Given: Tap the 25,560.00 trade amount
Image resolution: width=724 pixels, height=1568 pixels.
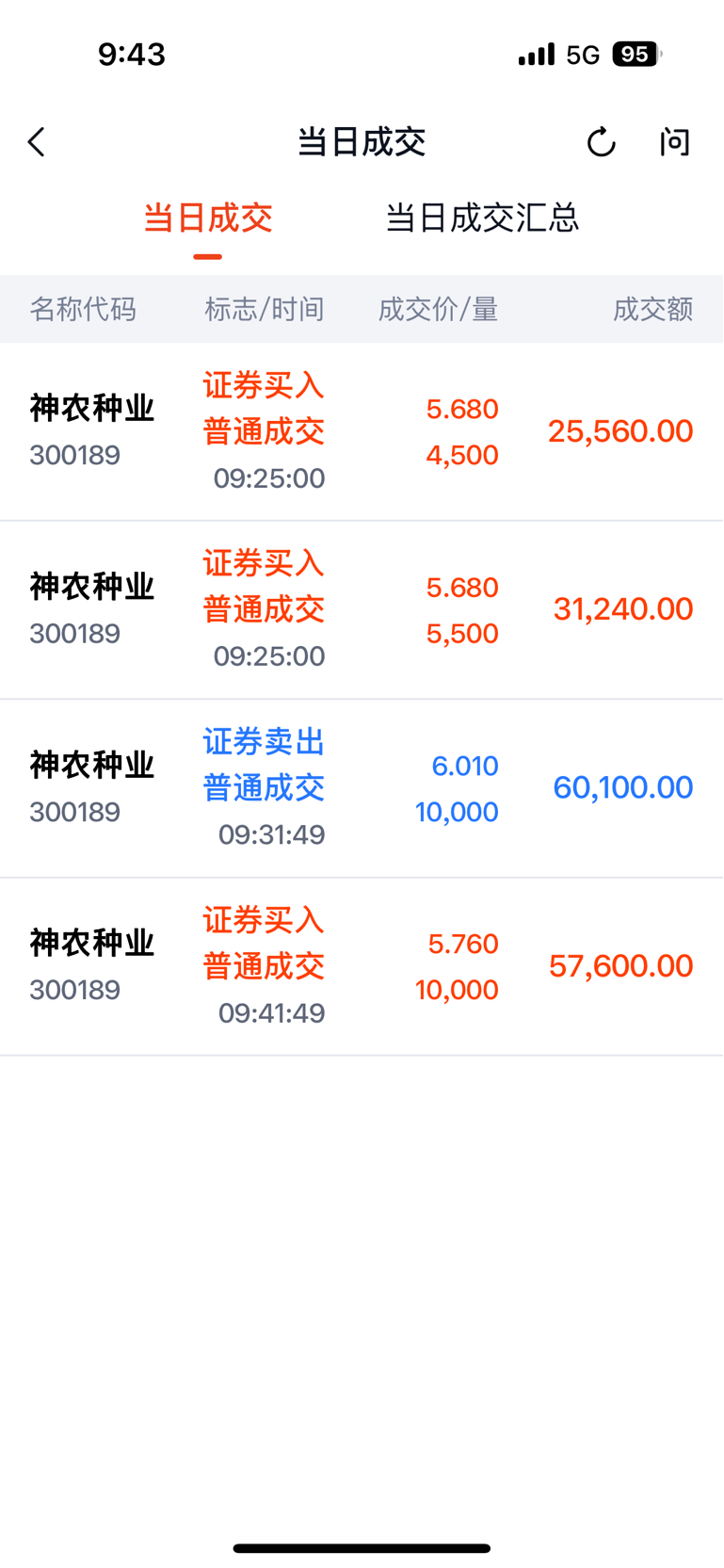Looking at the screenshot, I should point(620,431).
